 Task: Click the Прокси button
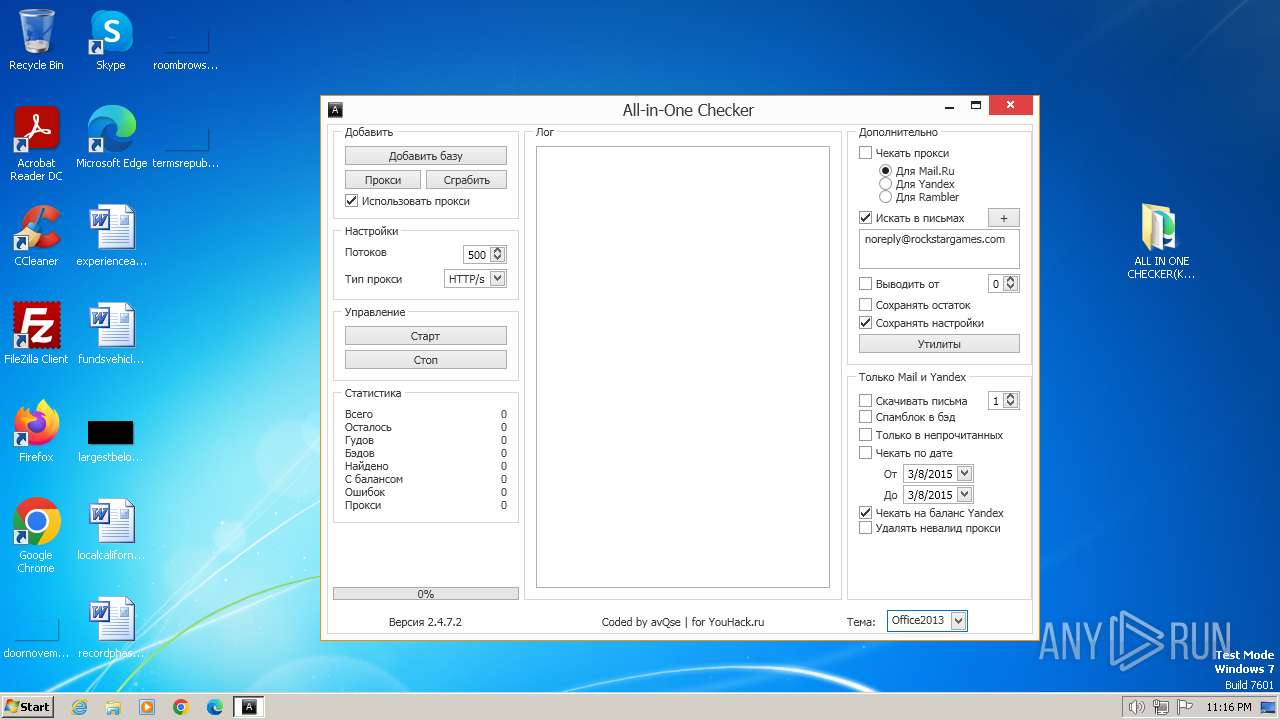[383, 180]
